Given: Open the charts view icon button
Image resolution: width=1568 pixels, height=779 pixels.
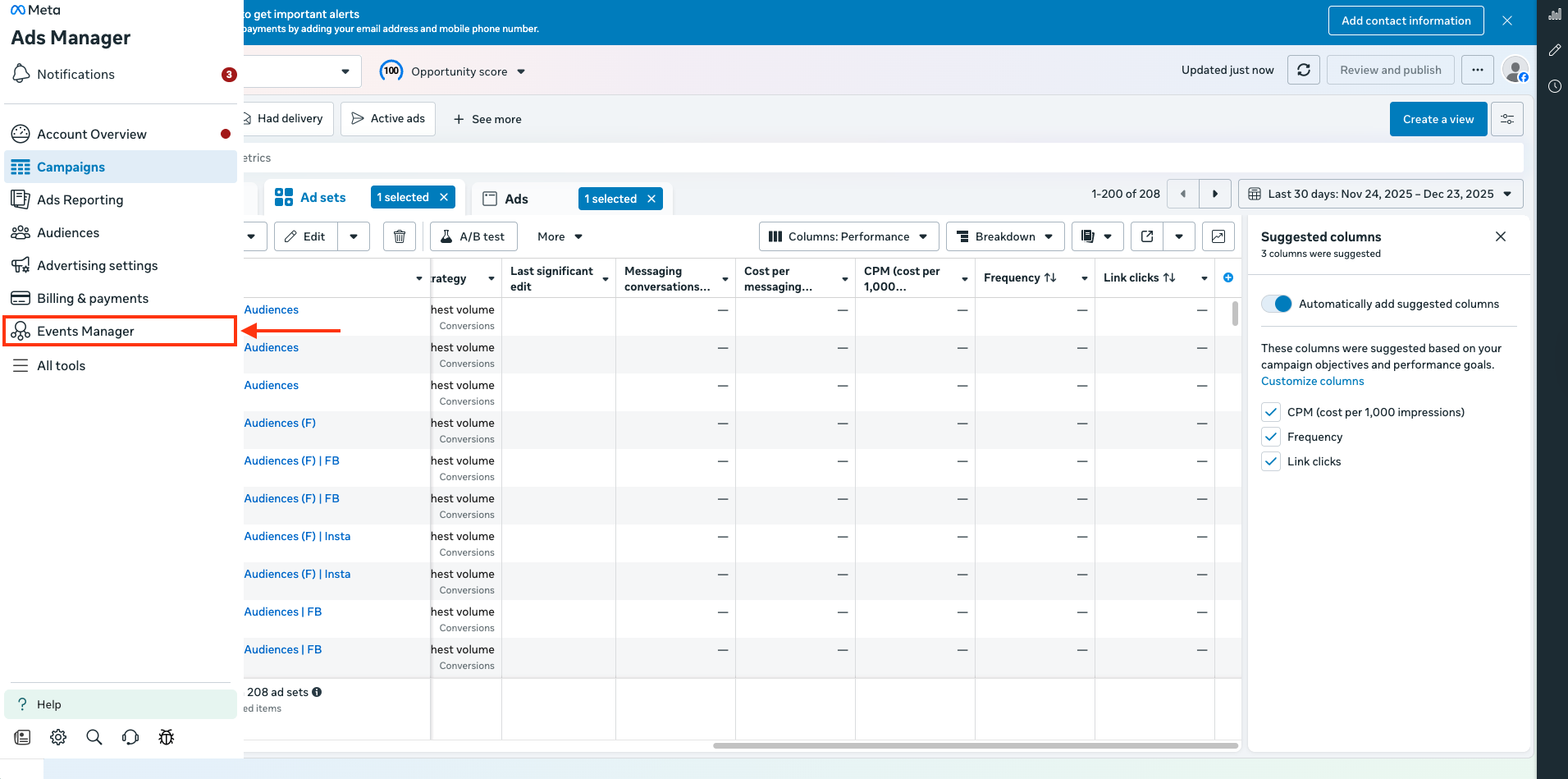Looking at the screenshot, I should coord(1218,236).
